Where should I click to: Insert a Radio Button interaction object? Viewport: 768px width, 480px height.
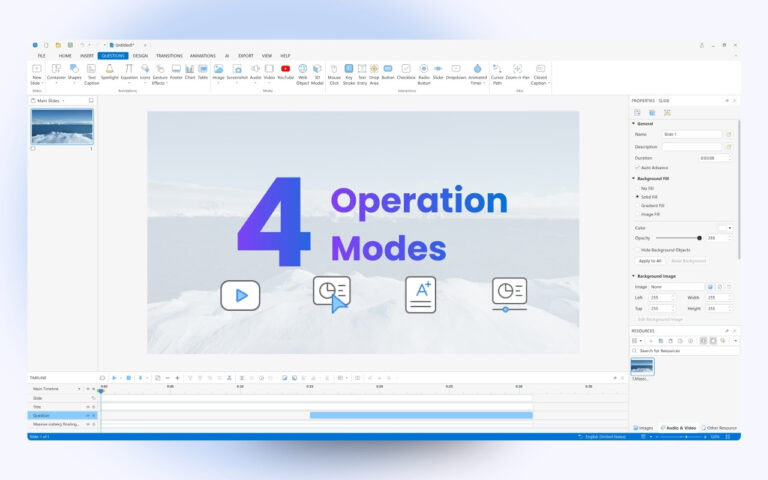pos(424,74)
